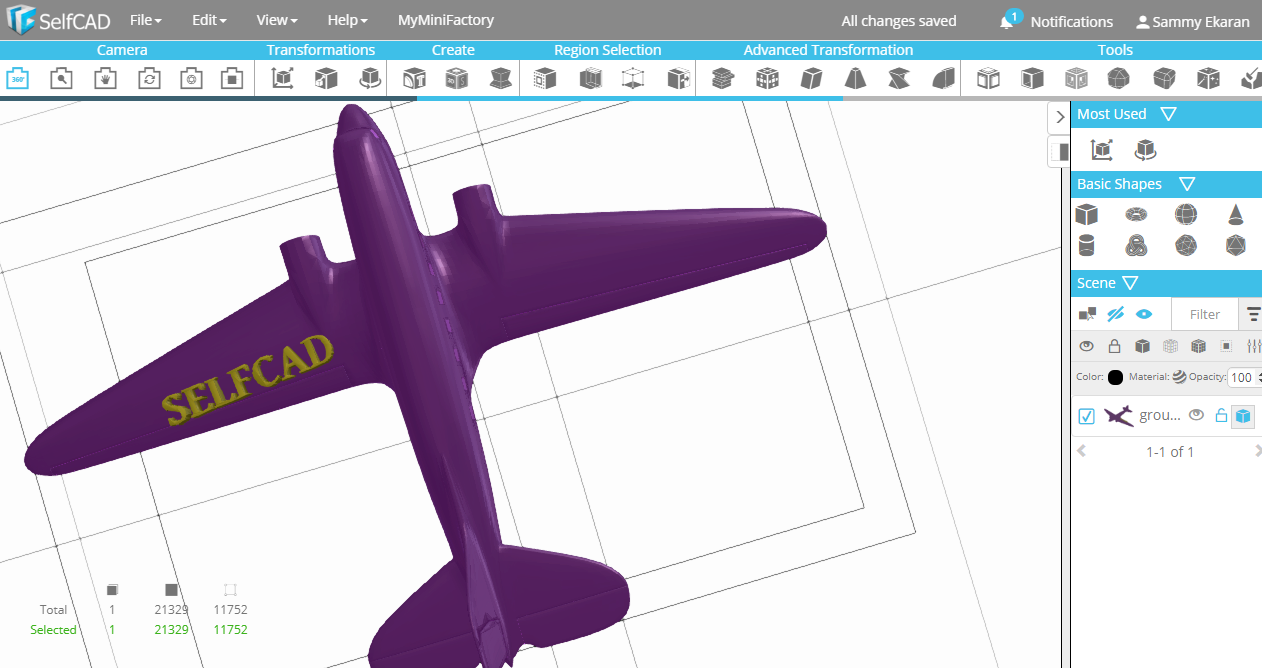This screenshot has width=1262, height=668.
Task: Collapse the Most Used panel triangle
Action: point(1168,114)
